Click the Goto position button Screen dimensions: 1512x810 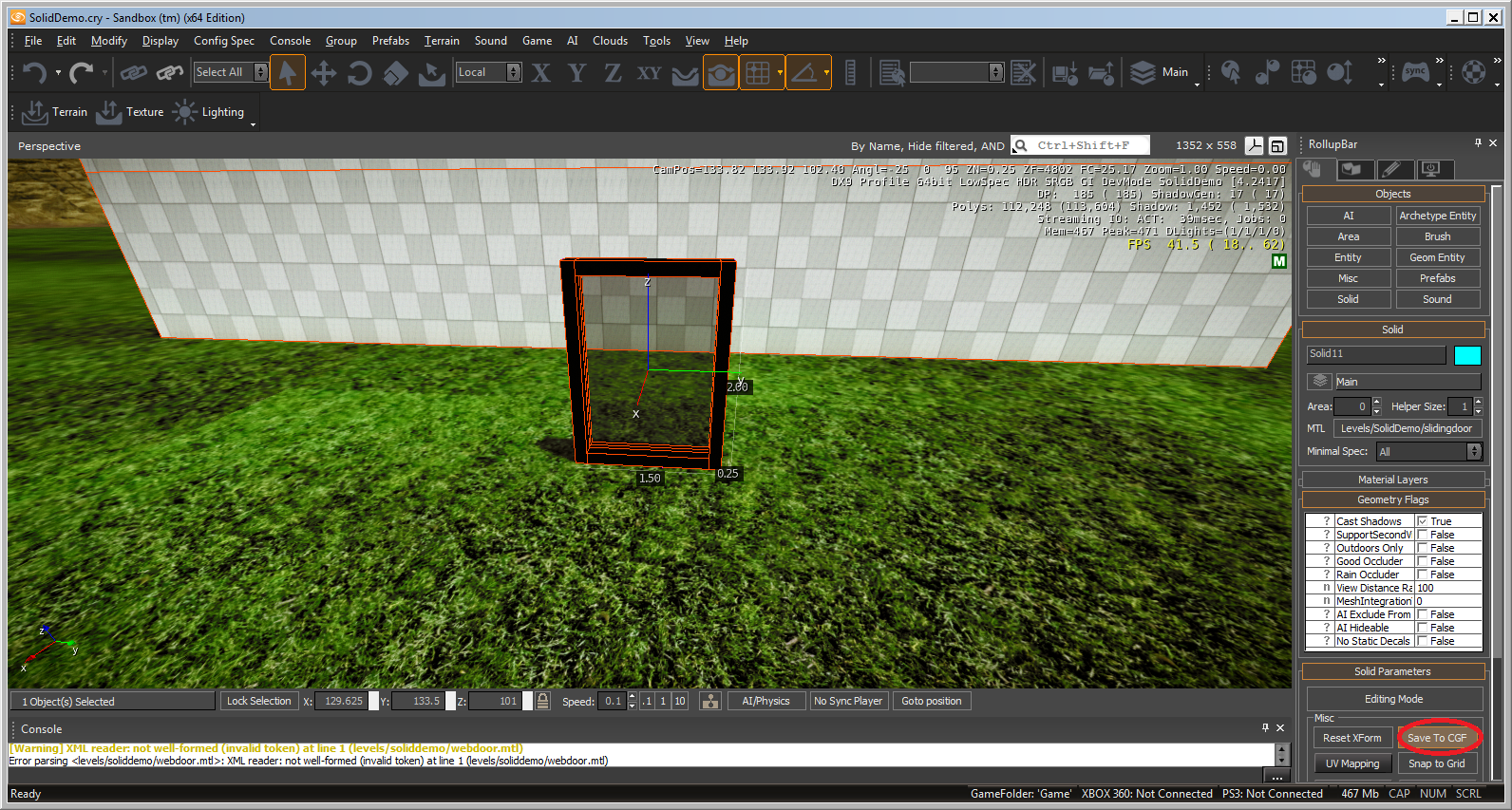pos(932,701)
